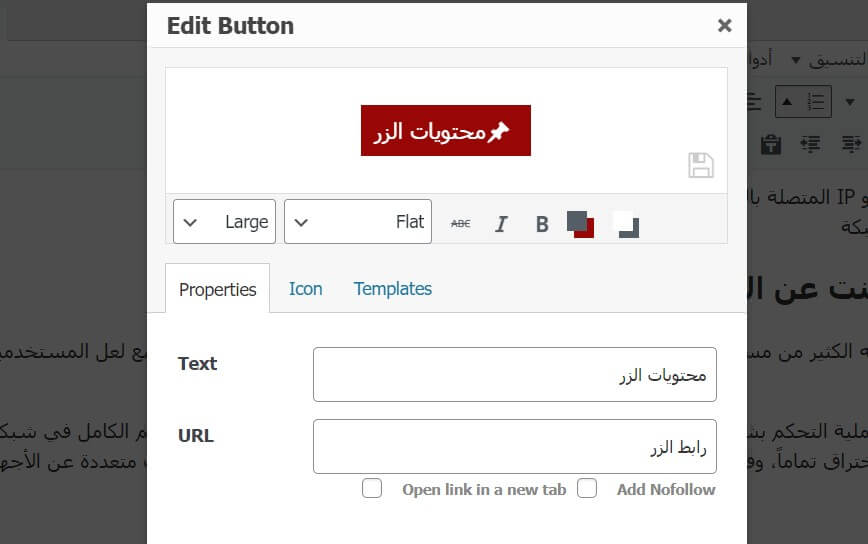Viewport: 868px width, 544px height.
Task: Click the indent icon in the editor toolbar
Action: [810, 144]
